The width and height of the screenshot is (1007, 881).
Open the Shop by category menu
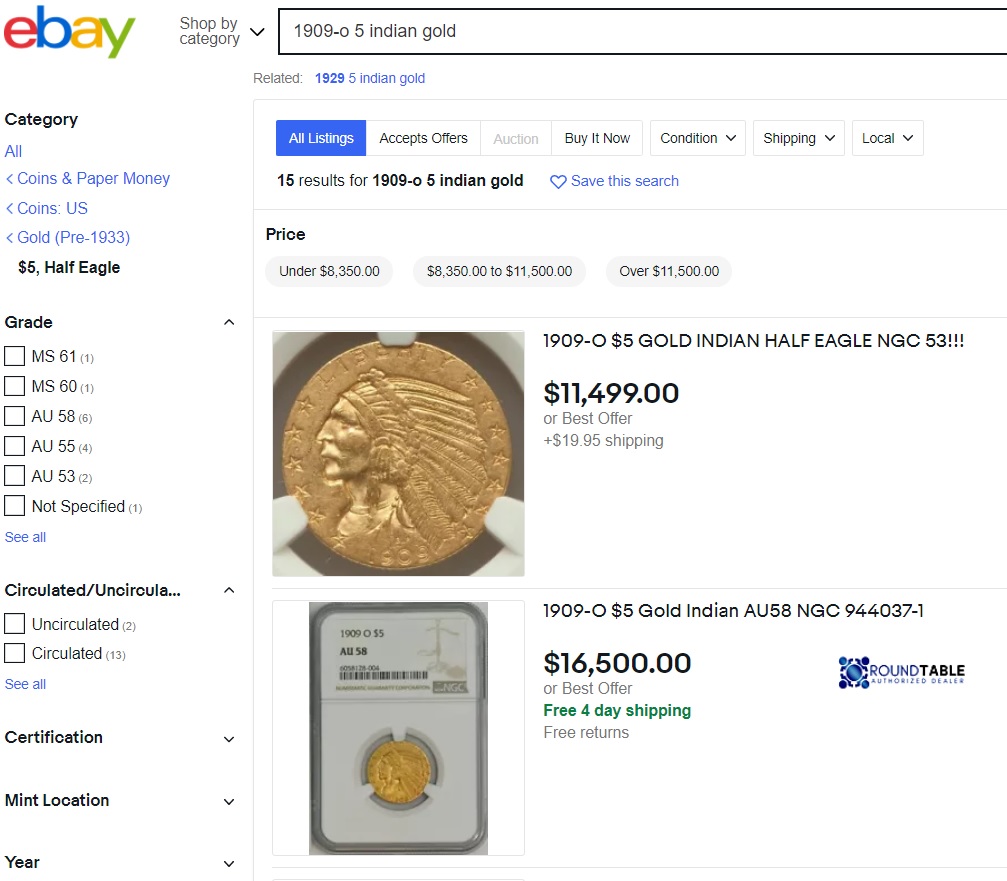223,32
